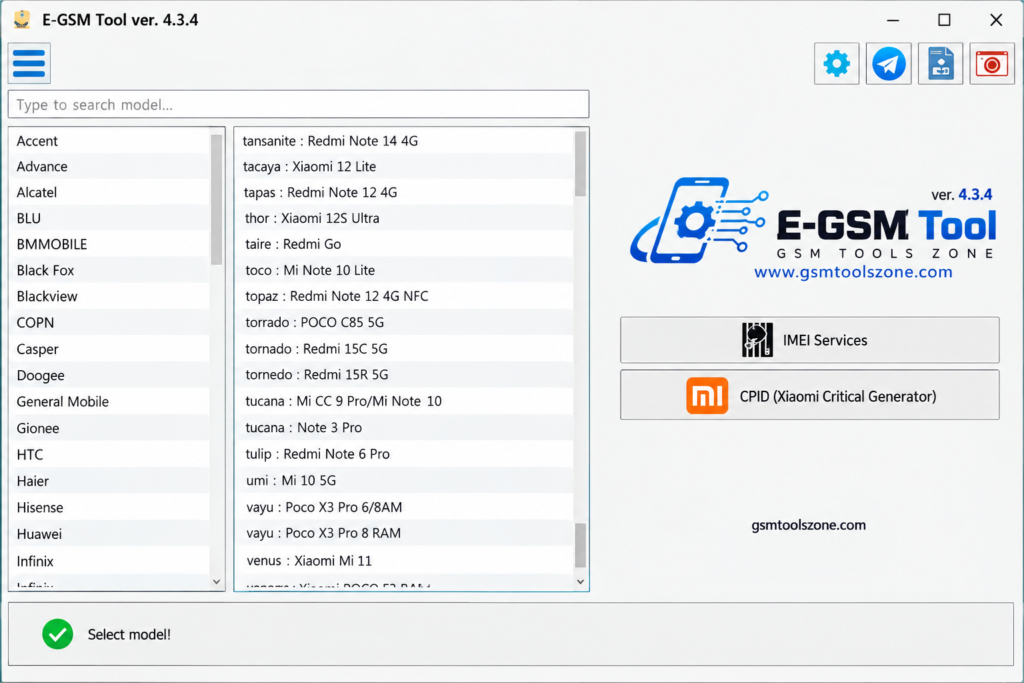The image size is (1024, 683).
Task: Choose topaz : Redmi Note 12 4G NFC
Action: click(x=404, y=296)
